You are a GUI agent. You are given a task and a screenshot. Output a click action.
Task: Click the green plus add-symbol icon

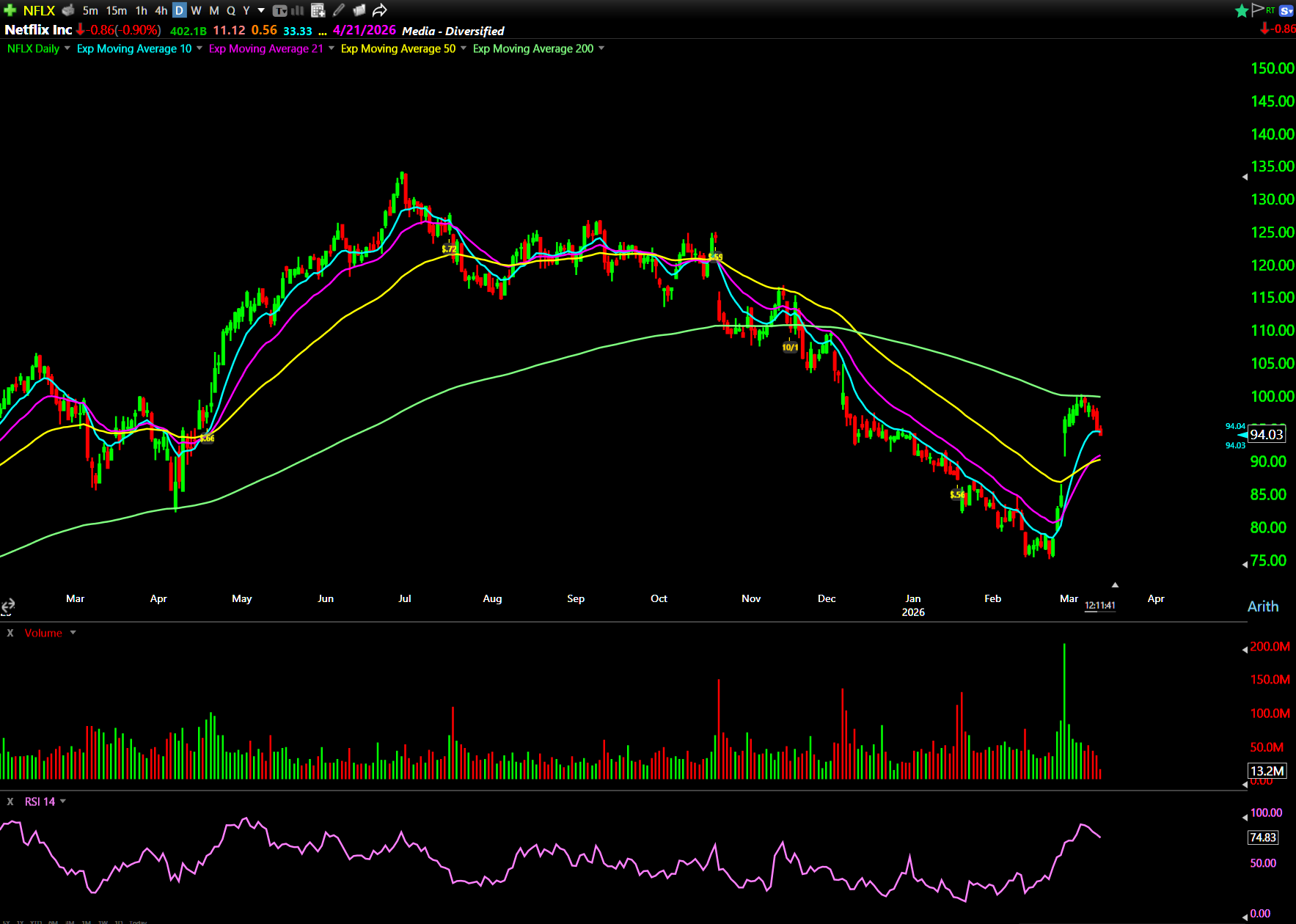[x=10, y=10]
